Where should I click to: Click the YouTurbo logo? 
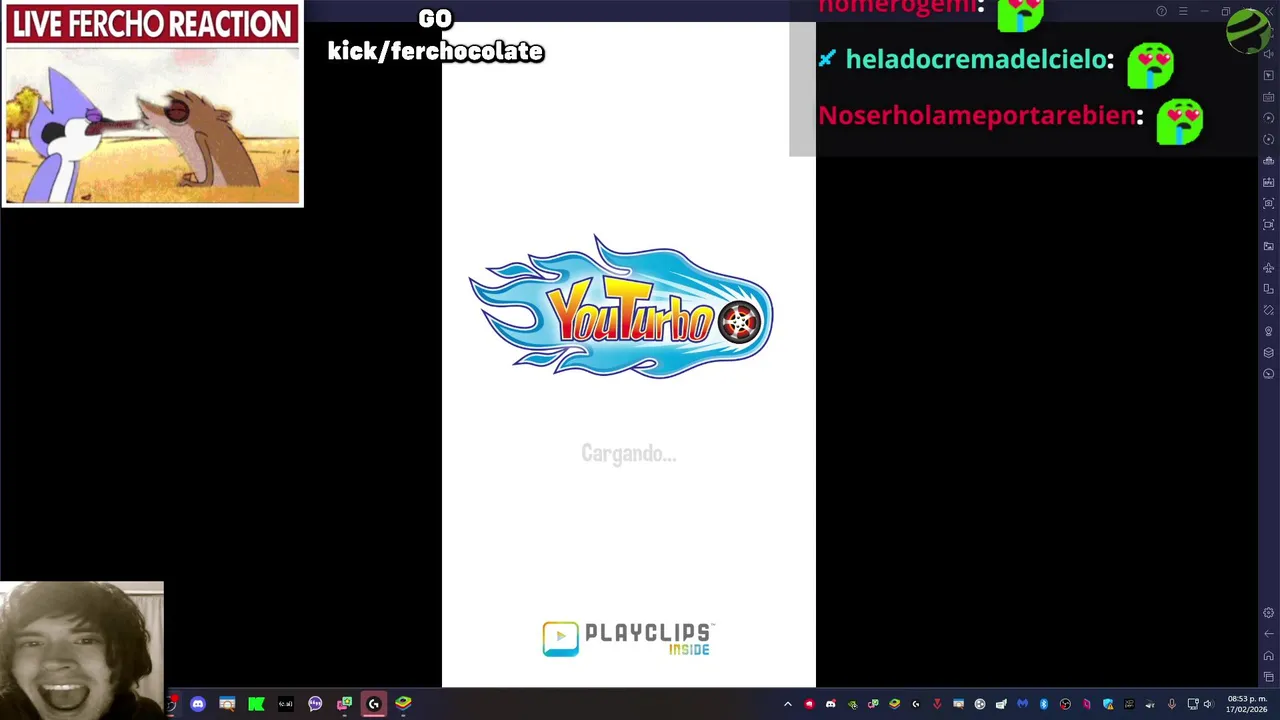[621, 308]
